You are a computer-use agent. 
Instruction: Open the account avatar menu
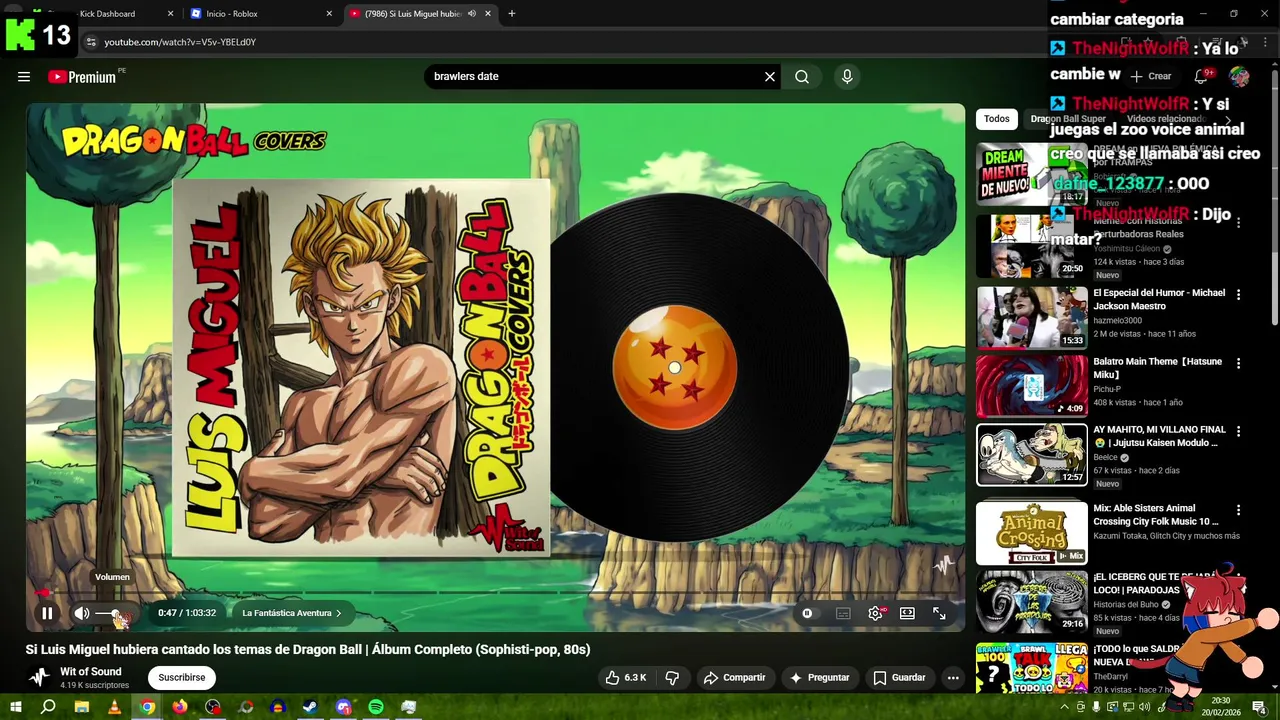click(x=1239, y=77)
